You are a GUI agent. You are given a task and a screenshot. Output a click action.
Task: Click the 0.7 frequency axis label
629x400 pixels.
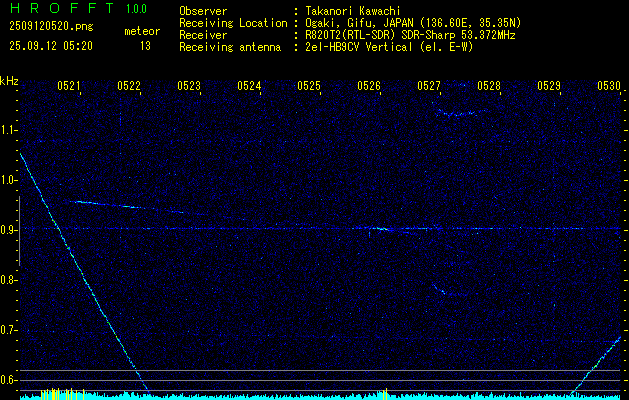coord(9,330)
